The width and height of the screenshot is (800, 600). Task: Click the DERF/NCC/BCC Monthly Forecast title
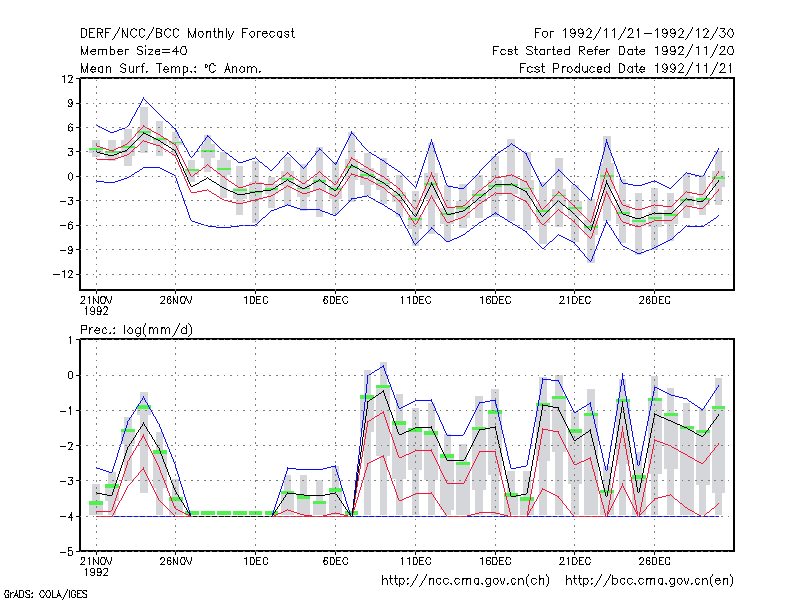(x=187, y=34)
